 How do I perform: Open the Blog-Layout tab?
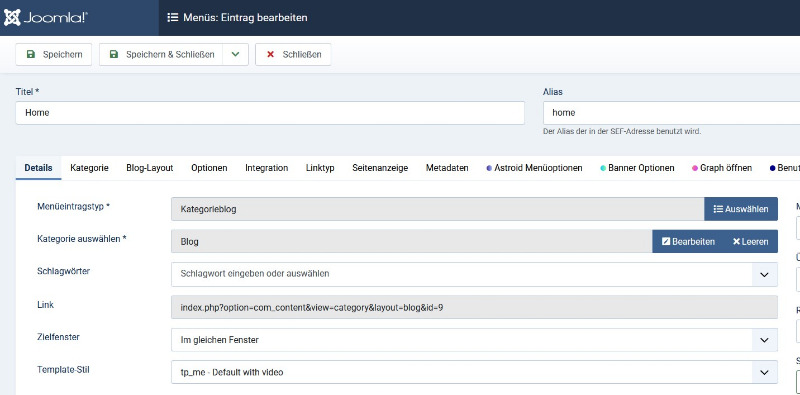(x=149, y=168)
